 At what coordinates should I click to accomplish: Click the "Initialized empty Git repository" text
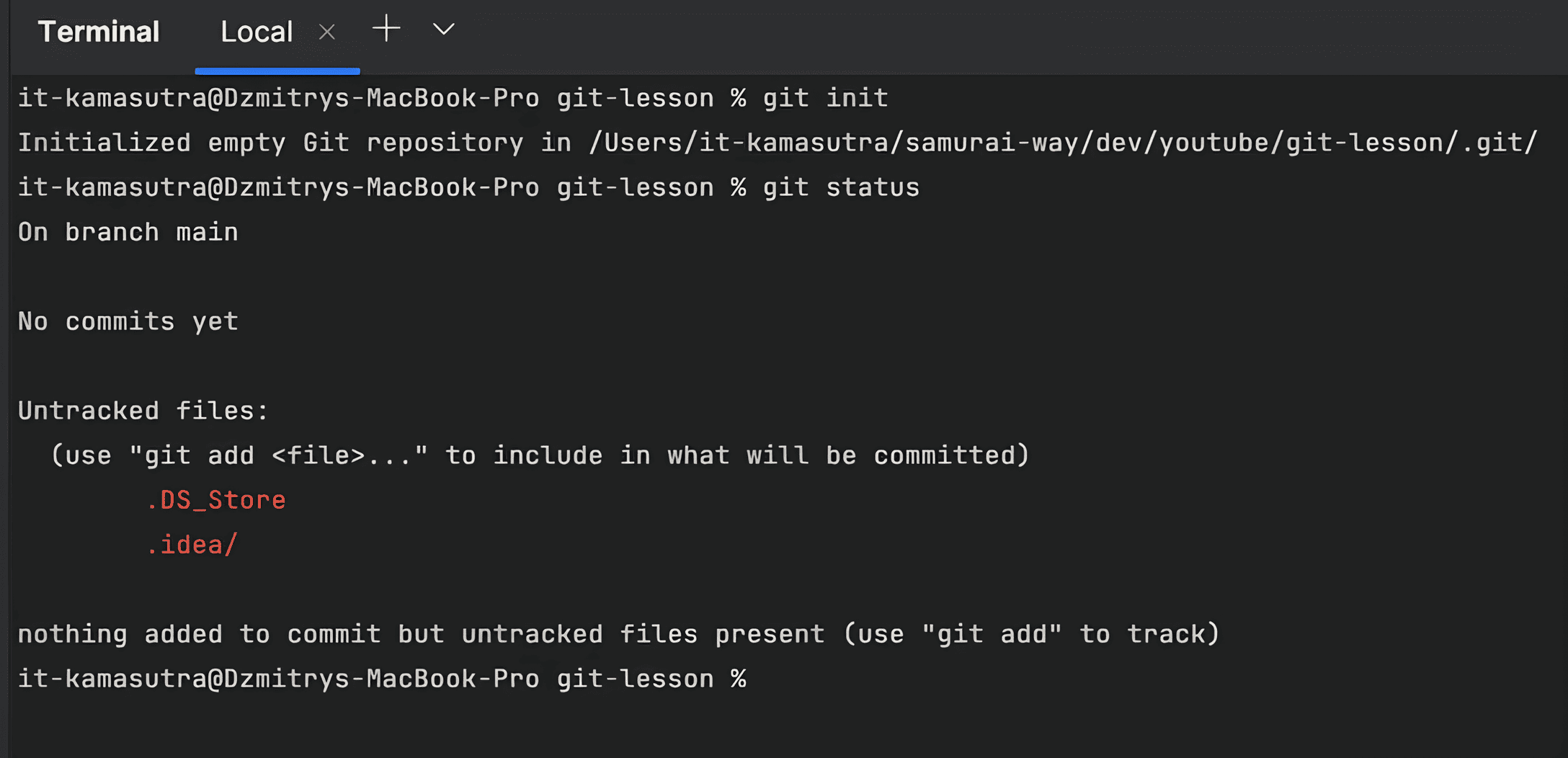271,143
